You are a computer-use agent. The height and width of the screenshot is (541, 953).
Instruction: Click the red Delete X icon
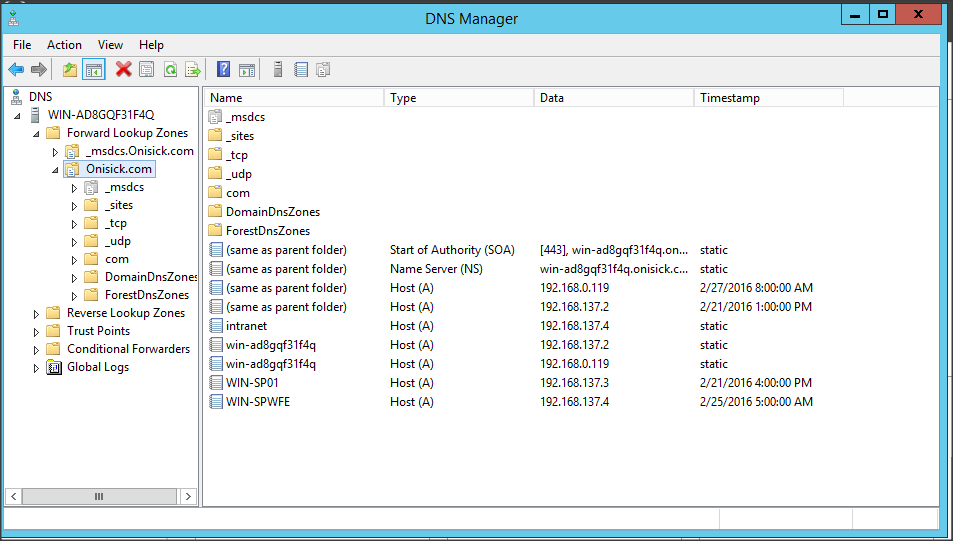pos(123,70)
